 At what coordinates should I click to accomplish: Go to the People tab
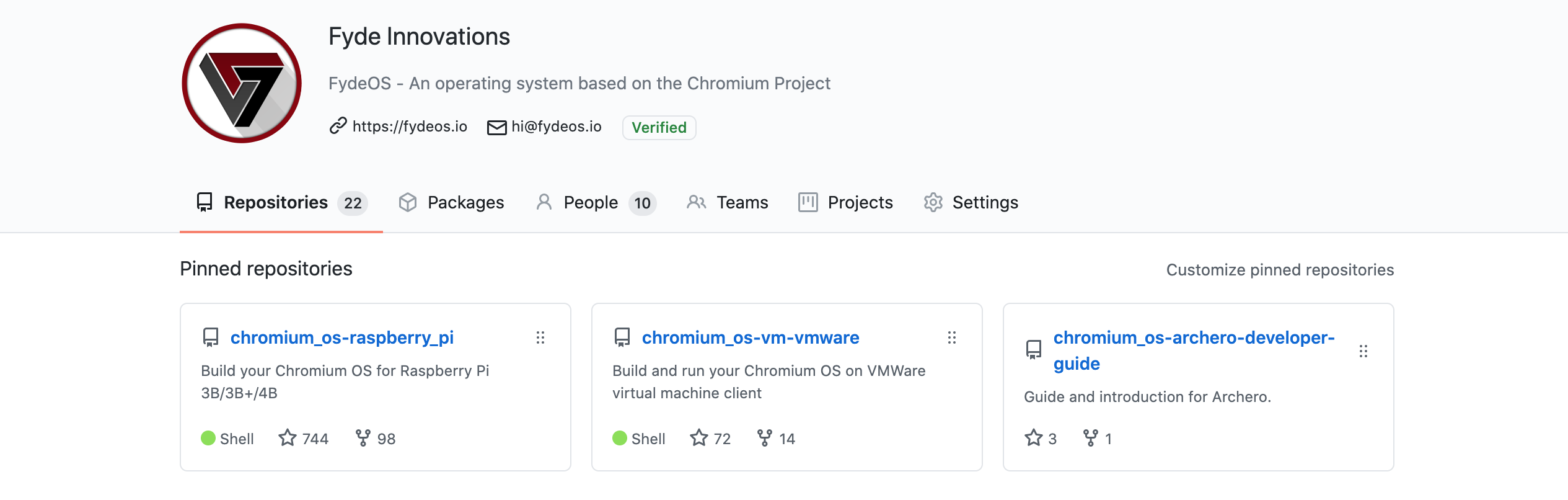click(x=590, y=203)
